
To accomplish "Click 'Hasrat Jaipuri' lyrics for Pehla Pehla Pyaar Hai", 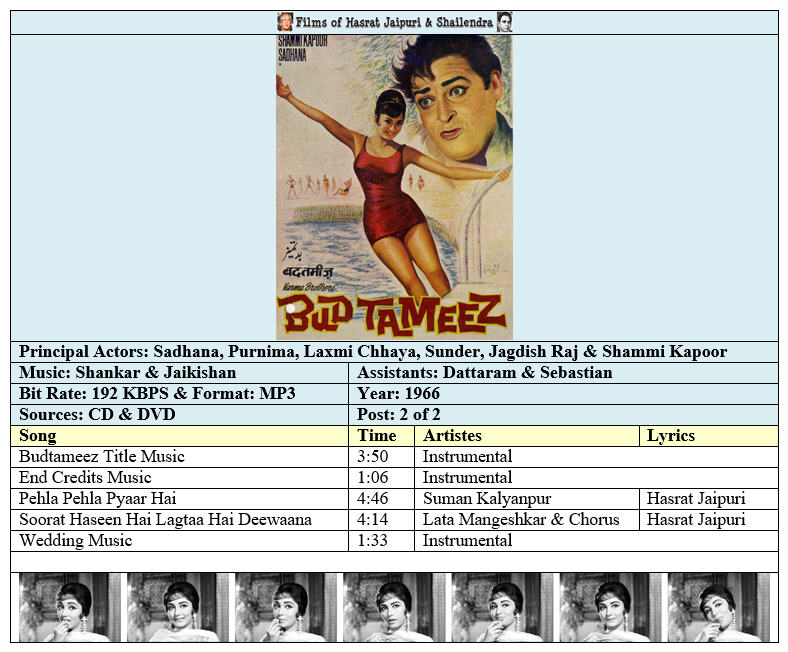I will 696,498.
